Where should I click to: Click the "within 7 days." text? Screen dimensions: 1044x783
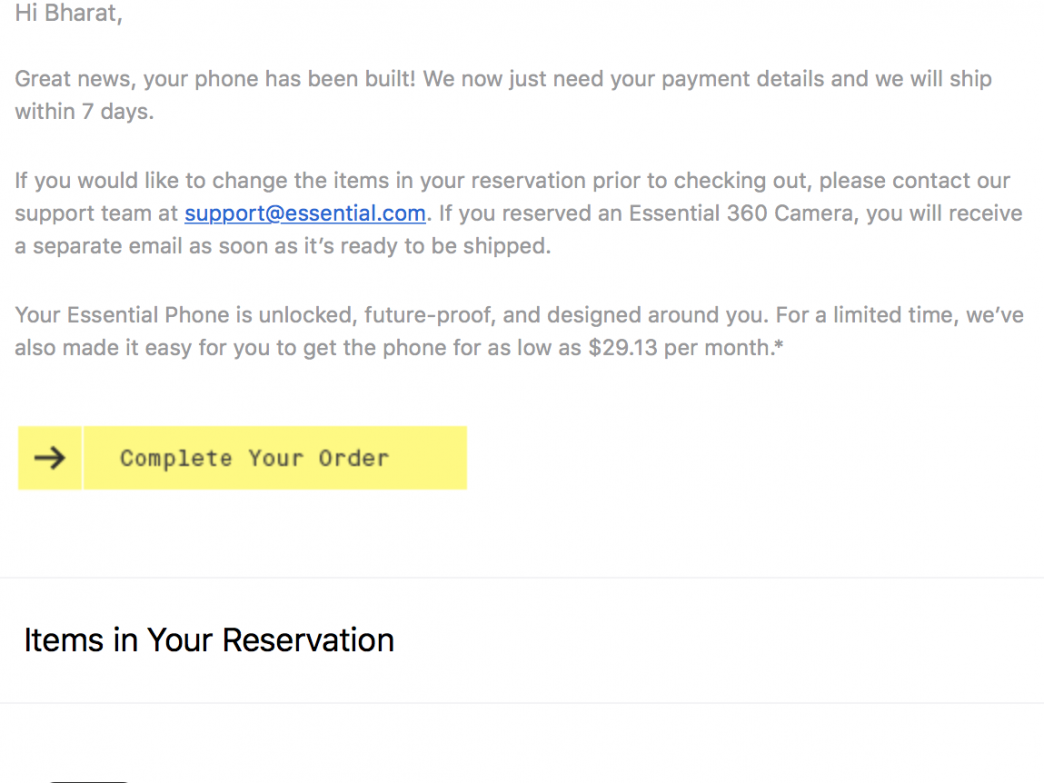click(84, 111)
